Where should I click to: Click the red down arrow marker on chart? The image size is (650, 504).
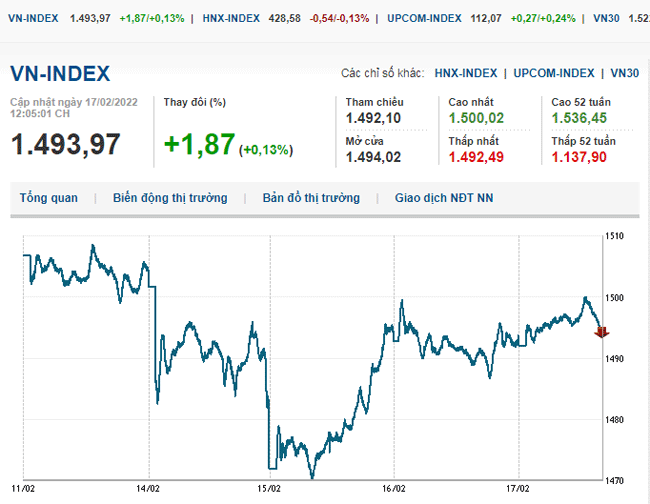pos(602,332)
